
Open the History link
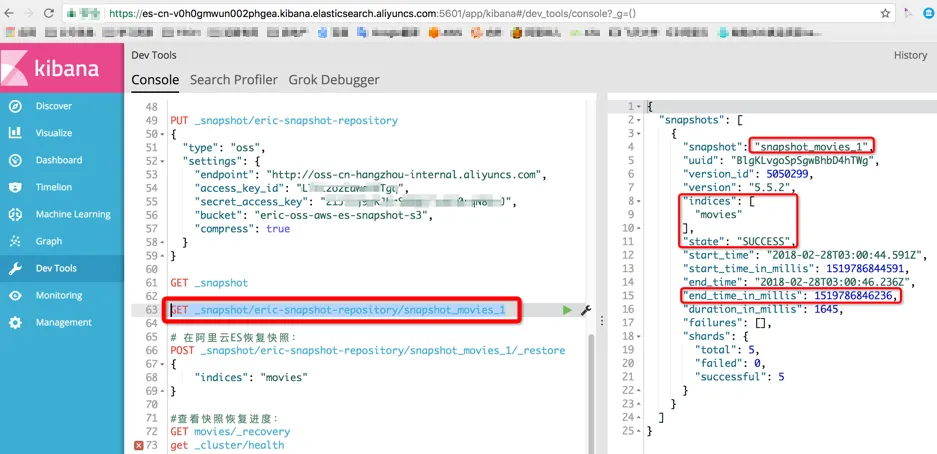point(910,55)
